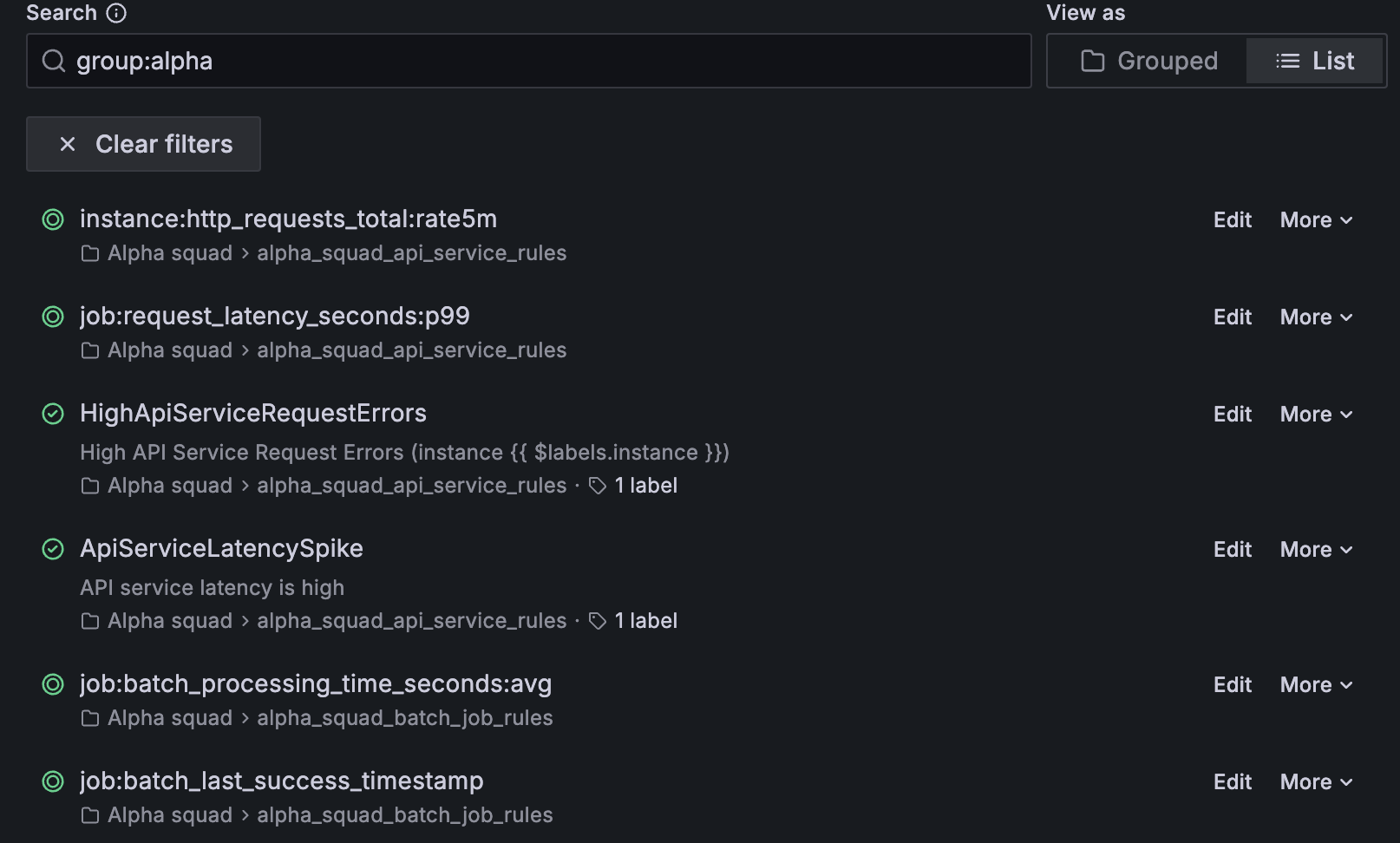The width and height of the screenshot is (1400, 843).
Task: Select the List view option
Action: click(1314, 61)
